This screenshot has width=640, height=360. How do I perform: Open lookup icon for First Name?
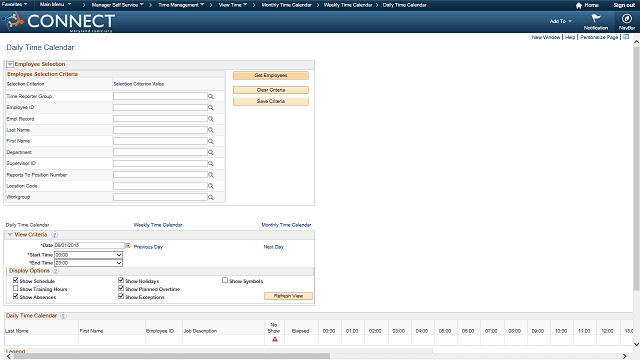(x=211, y=141)
